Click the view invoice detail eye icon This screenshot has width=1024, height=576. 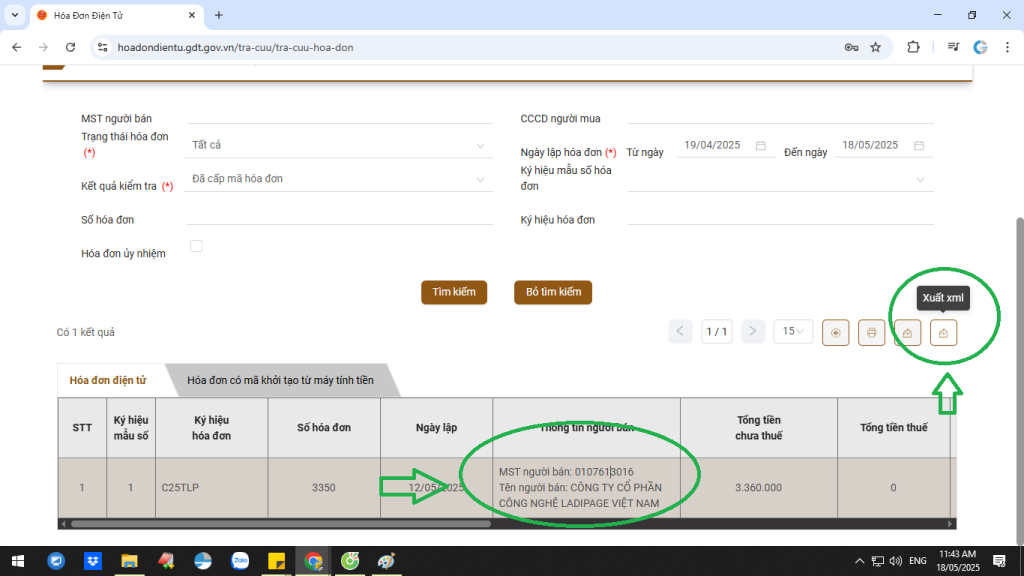pos(835,332)
